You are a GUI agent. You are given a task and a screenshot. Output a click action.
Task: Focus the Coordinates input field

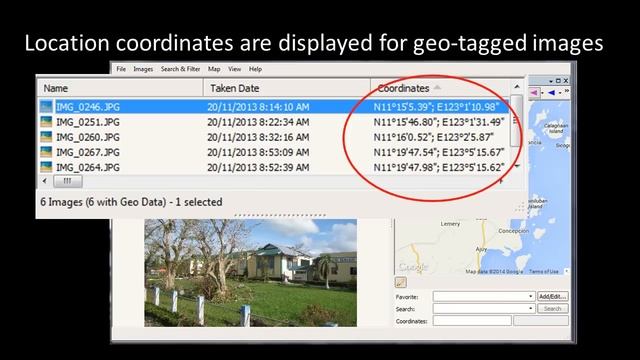click(472, 321)
